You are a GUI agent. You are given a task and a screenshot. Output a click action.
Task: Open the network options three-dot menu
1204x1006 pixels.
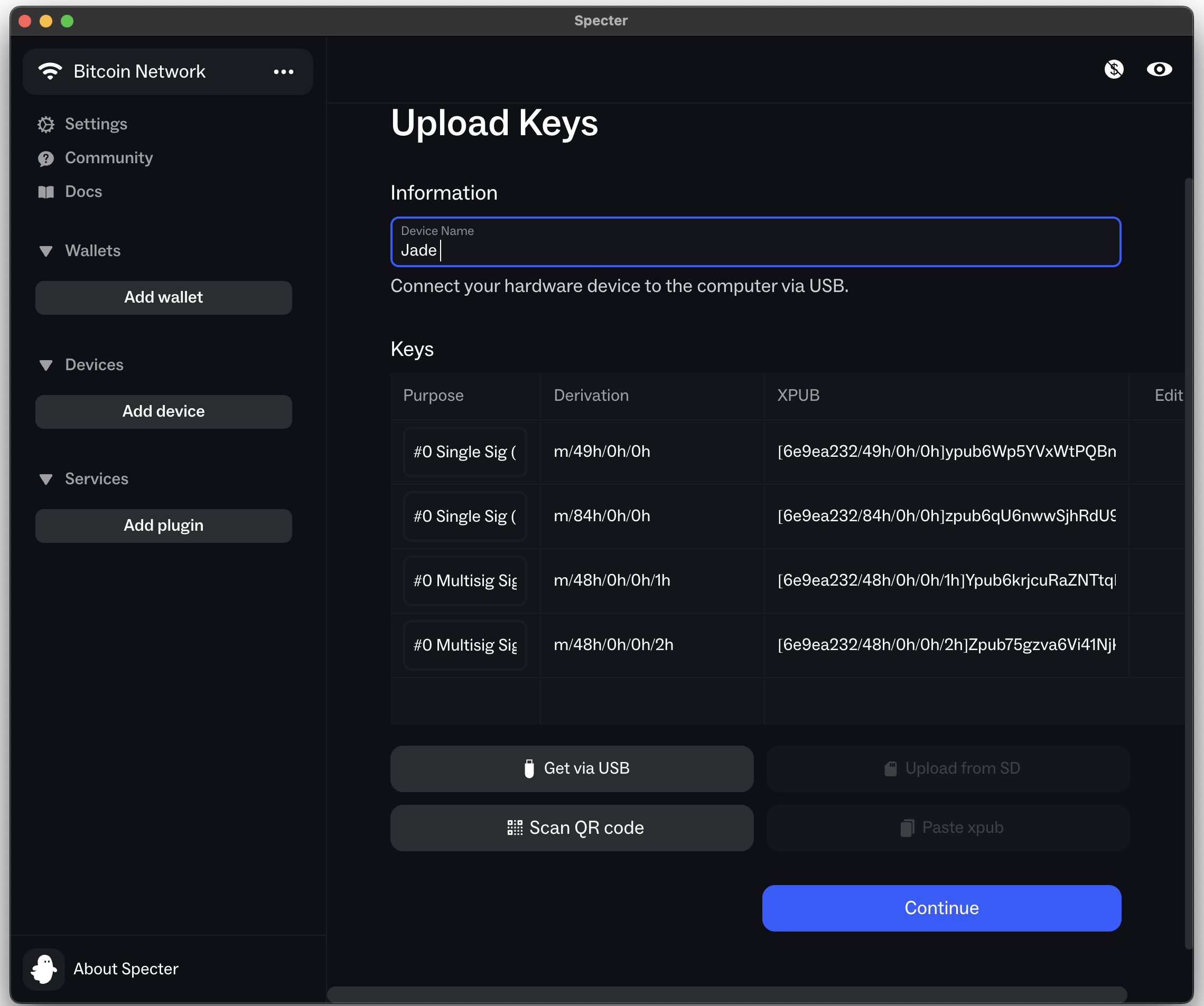[283, 72]
